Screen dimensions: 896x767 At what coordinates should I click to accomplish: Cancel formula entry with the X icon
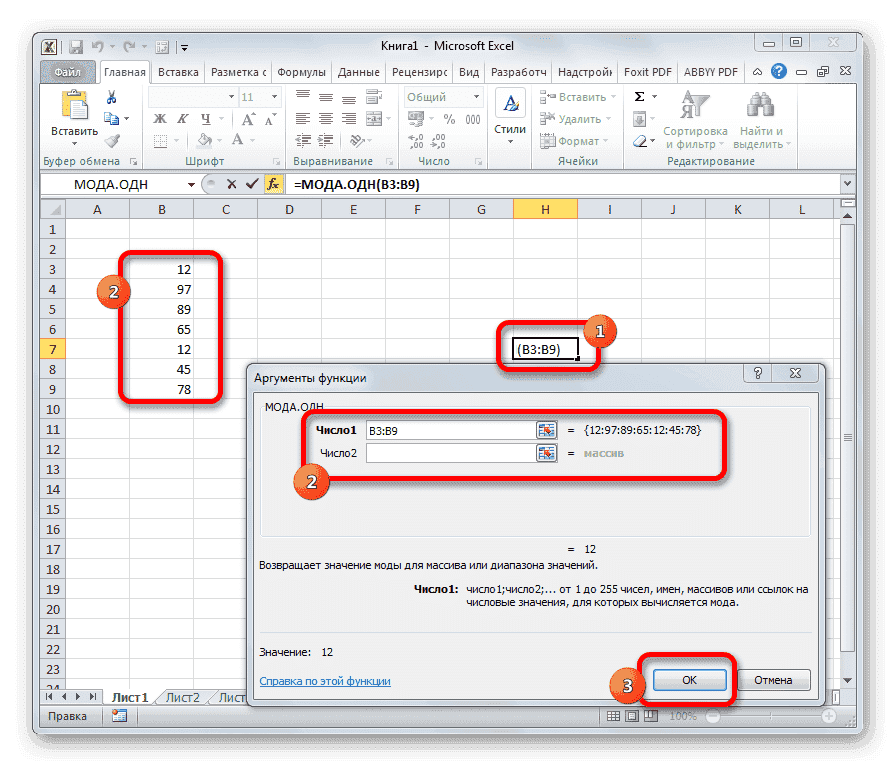coord(231,184)
